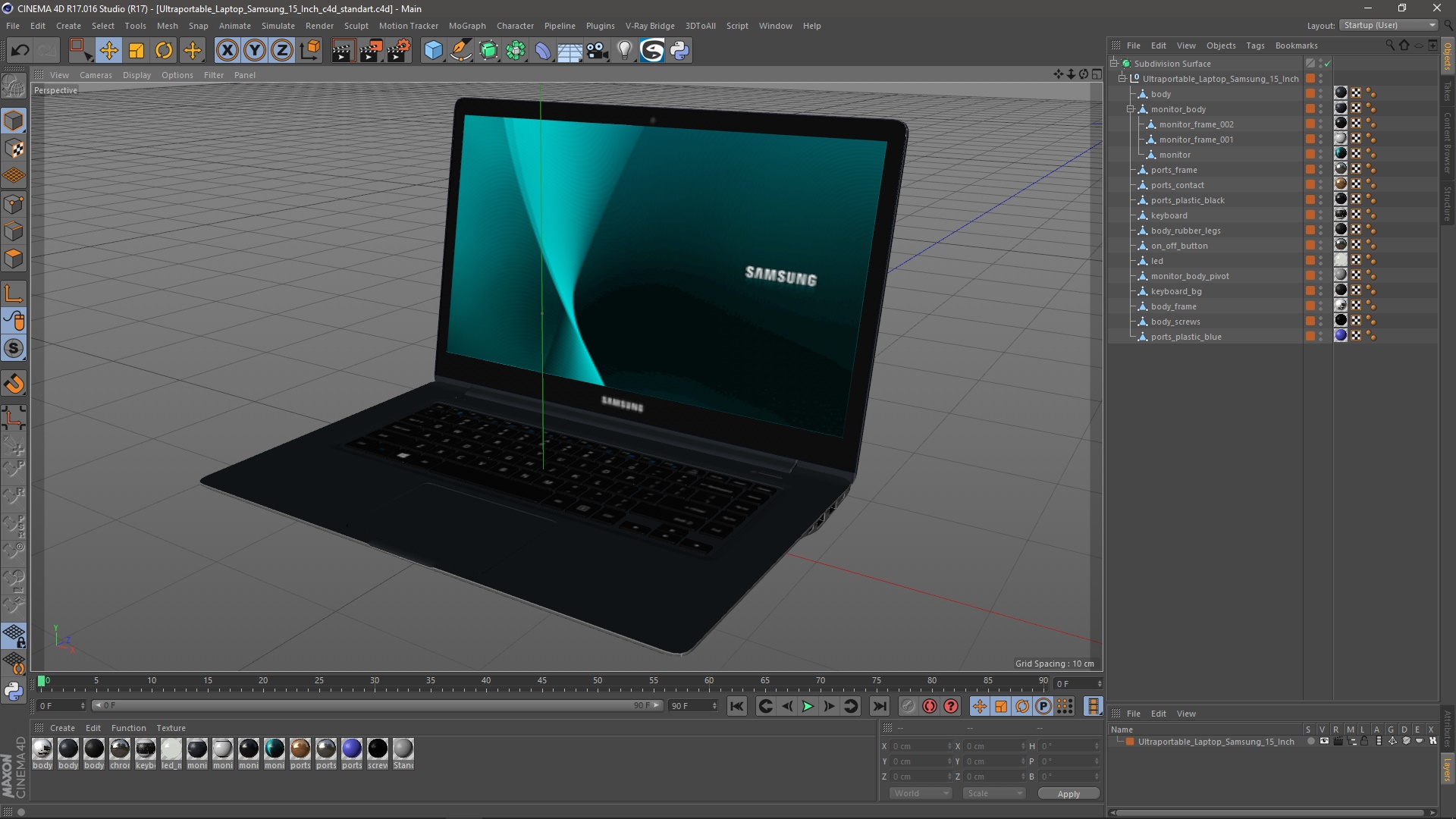
Task: Collapse the monitor_body tree node
Action: point(1131,109)
